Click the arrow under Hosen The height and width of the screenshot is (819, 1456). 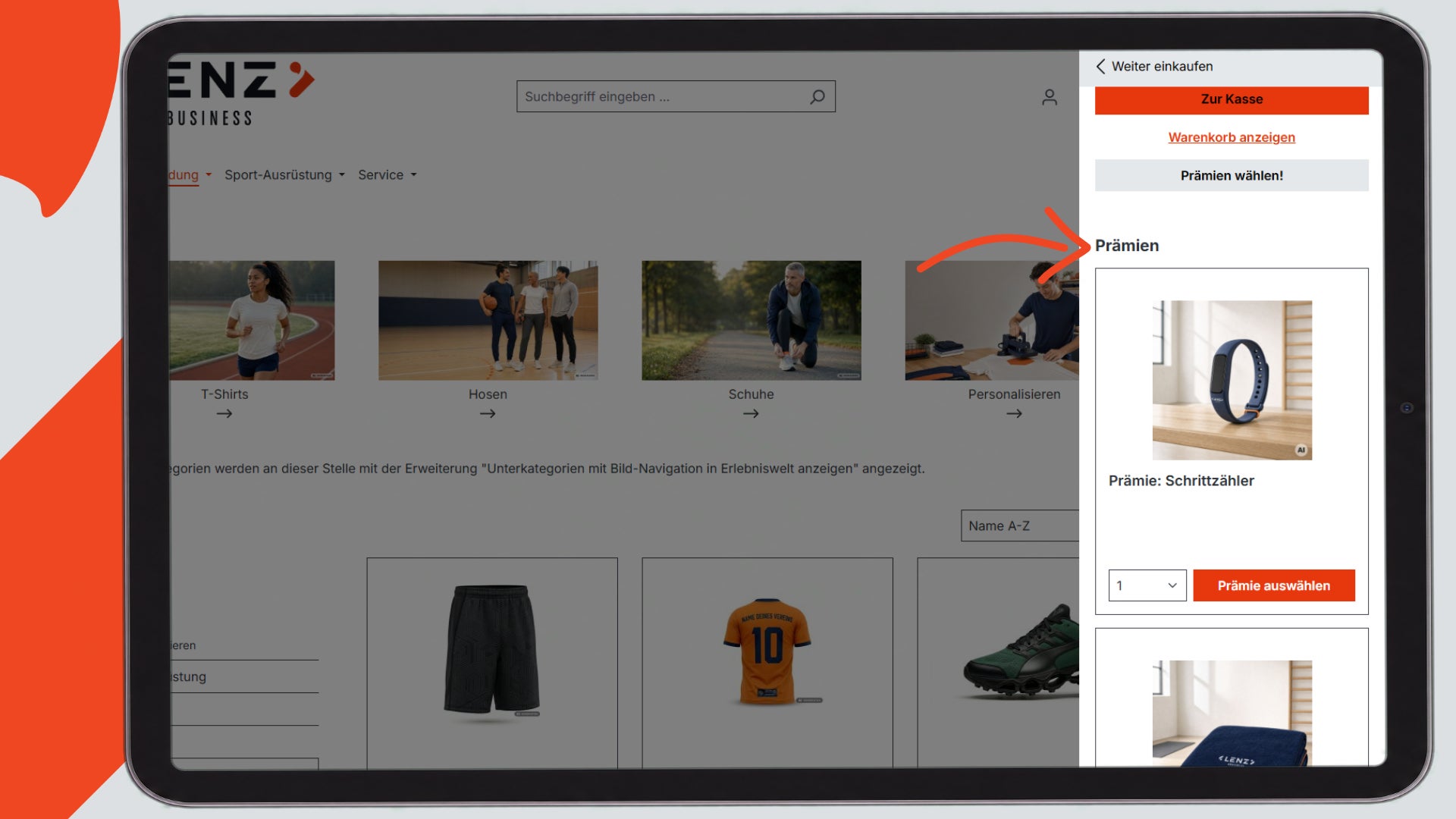(488, 414)
